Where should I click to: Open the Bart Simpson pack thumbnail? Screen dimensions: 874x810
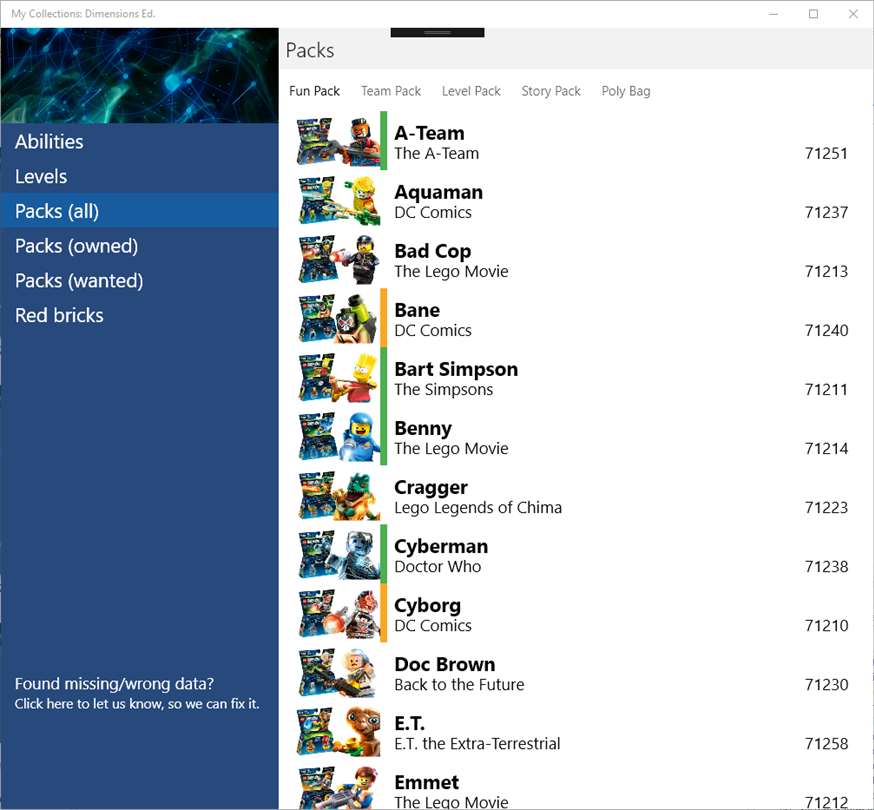[338, 377]
